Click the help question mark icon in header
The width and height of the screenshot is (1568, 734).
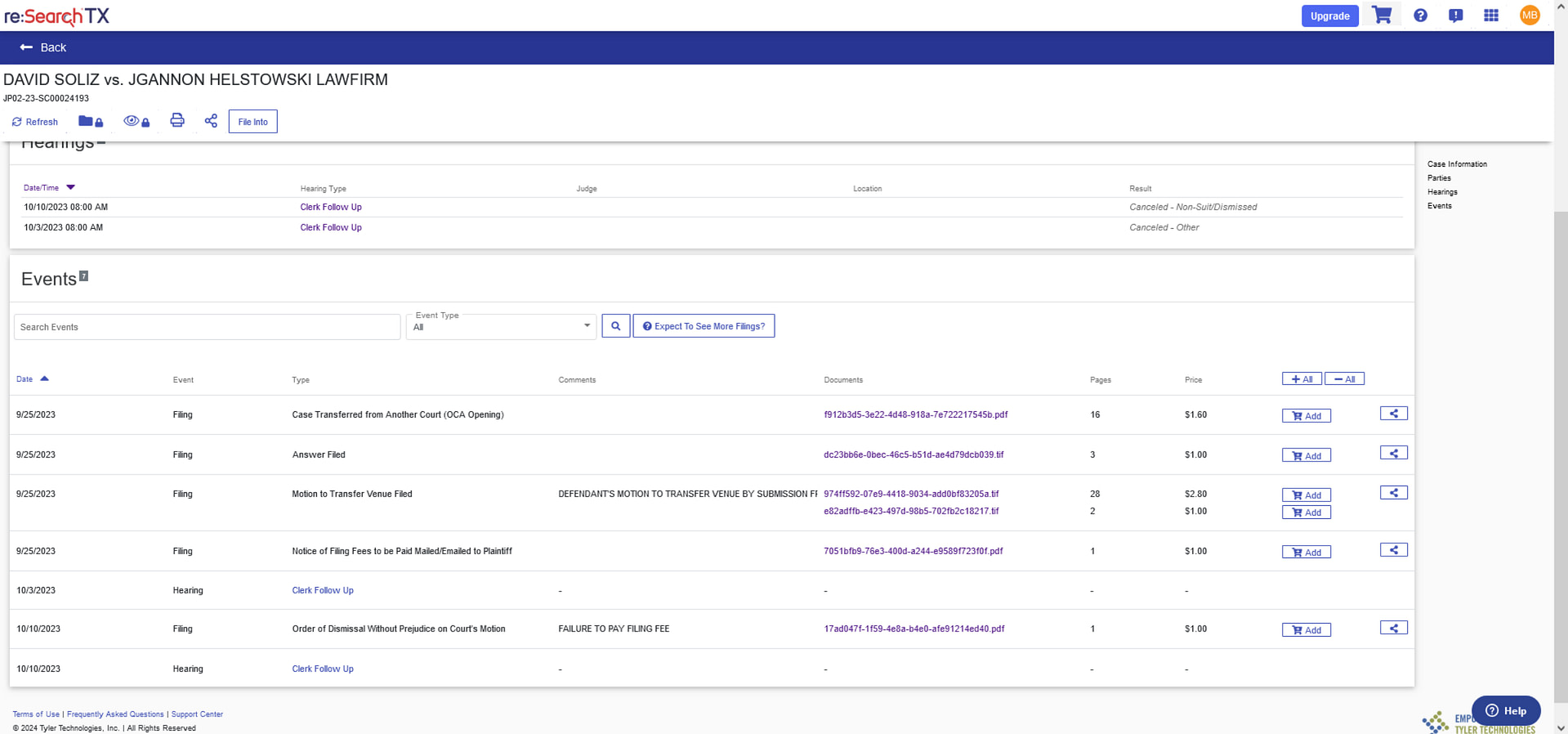click(1420, 16)
